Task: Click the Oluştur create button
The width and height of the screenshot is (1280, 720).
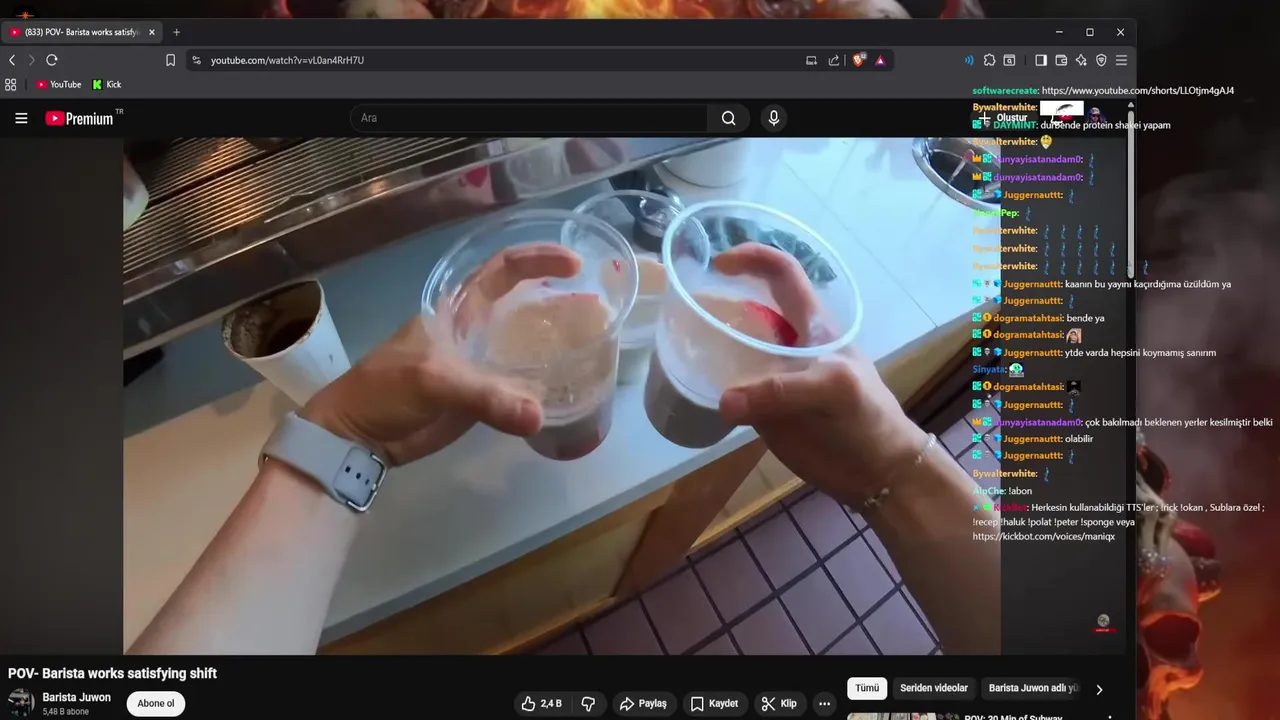Action: coord(1003,118)
